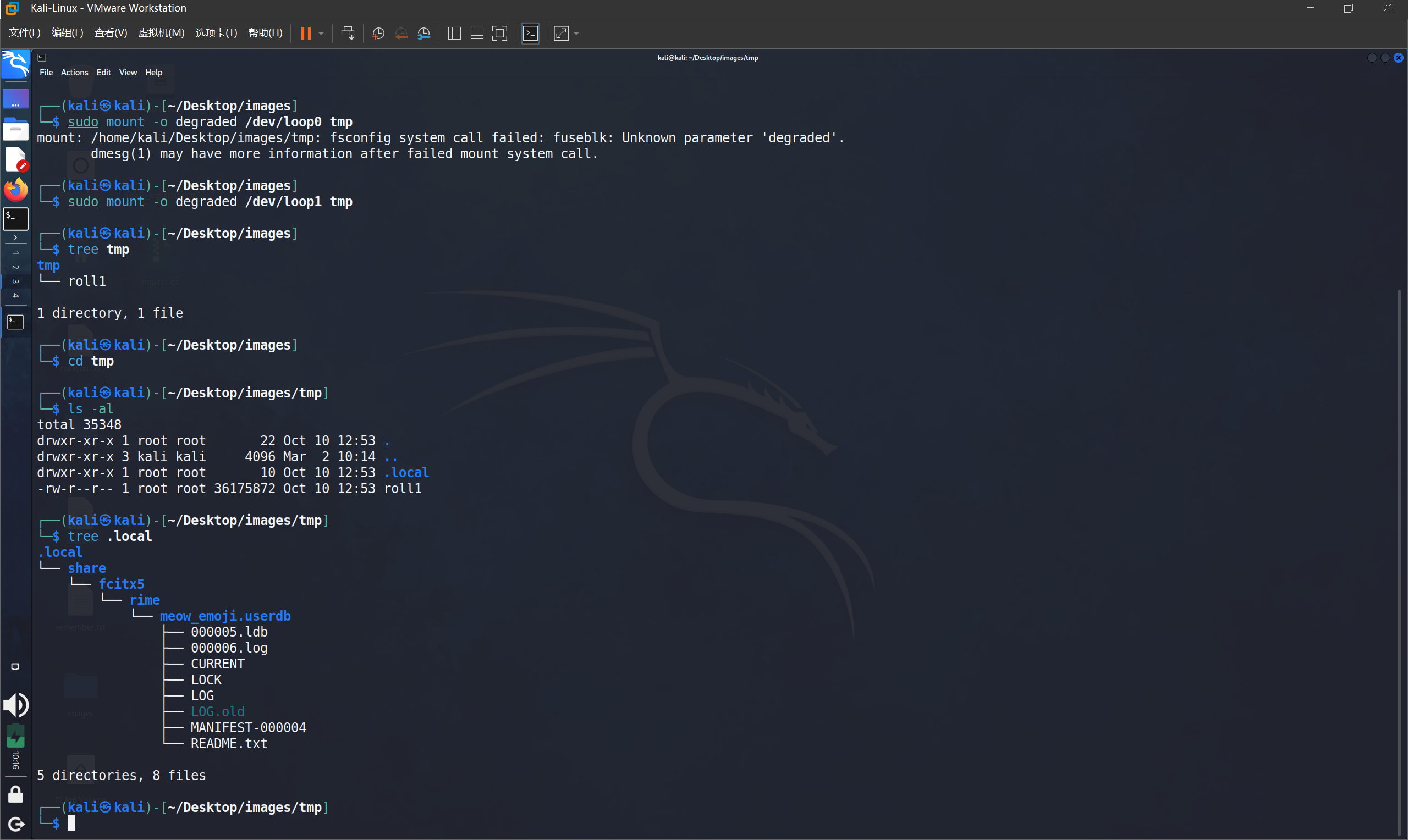Switch to console view
This screenshot has width=1408, height=840.
(531, 34)
